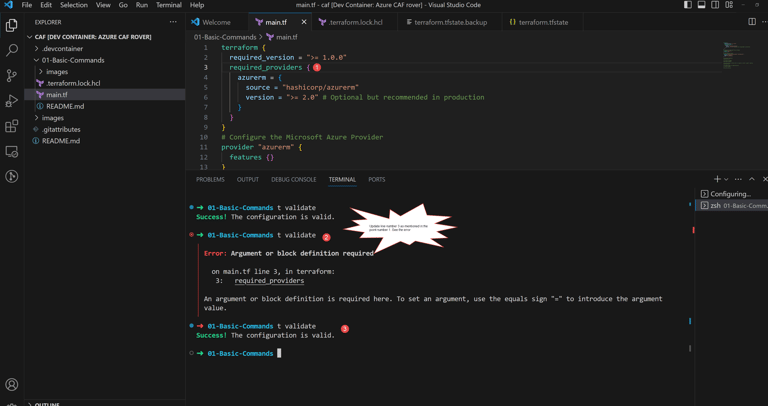The height and width of the screenshot is (406, 768).
Task: Open Go menu
Action: tap(123, 5)
